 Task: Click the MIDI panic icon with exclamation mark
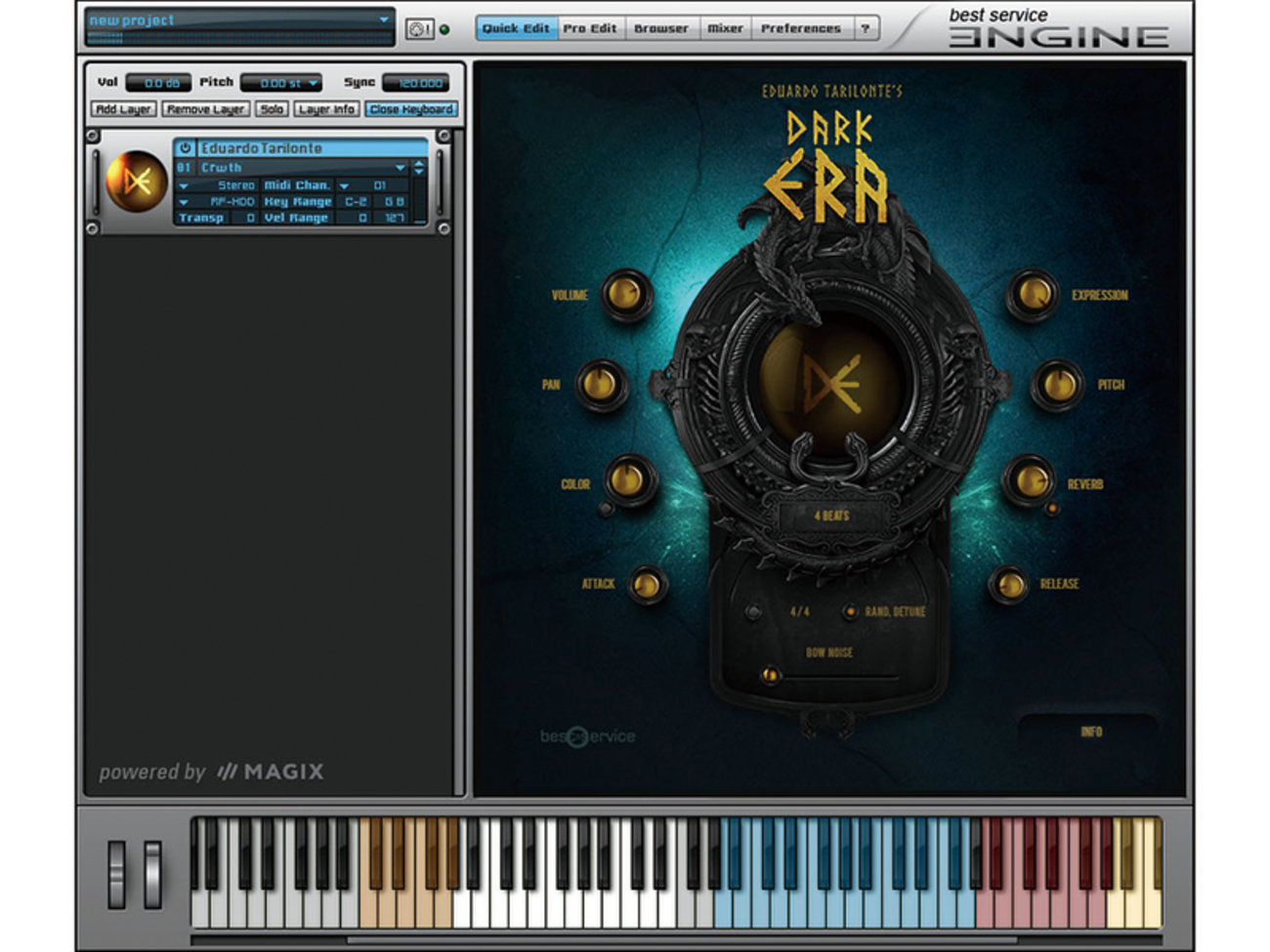click(x=420, y=29)
